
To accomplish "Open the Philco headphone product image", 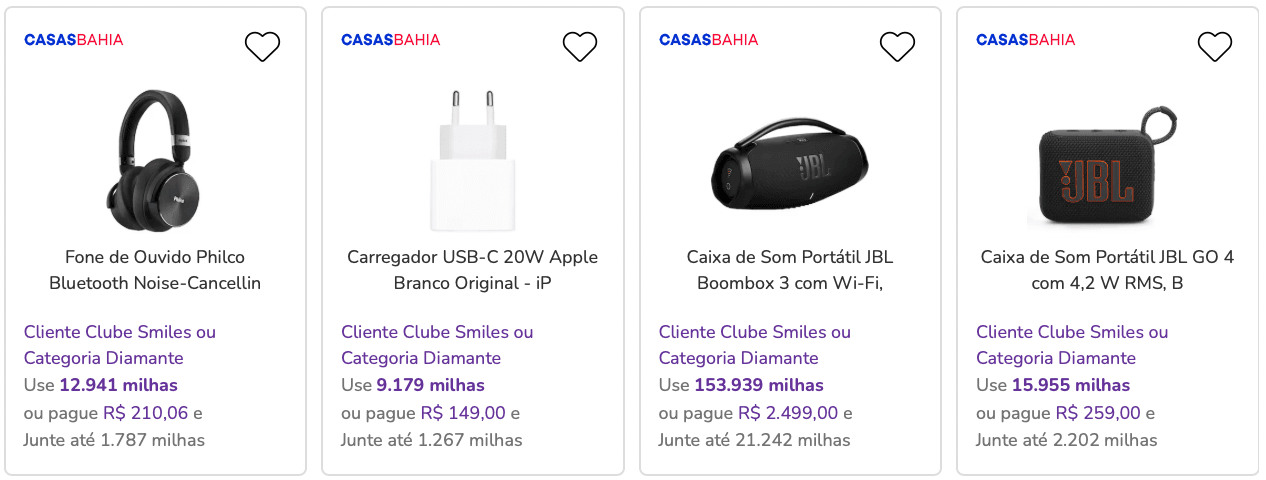I will [x=155, y=158].
